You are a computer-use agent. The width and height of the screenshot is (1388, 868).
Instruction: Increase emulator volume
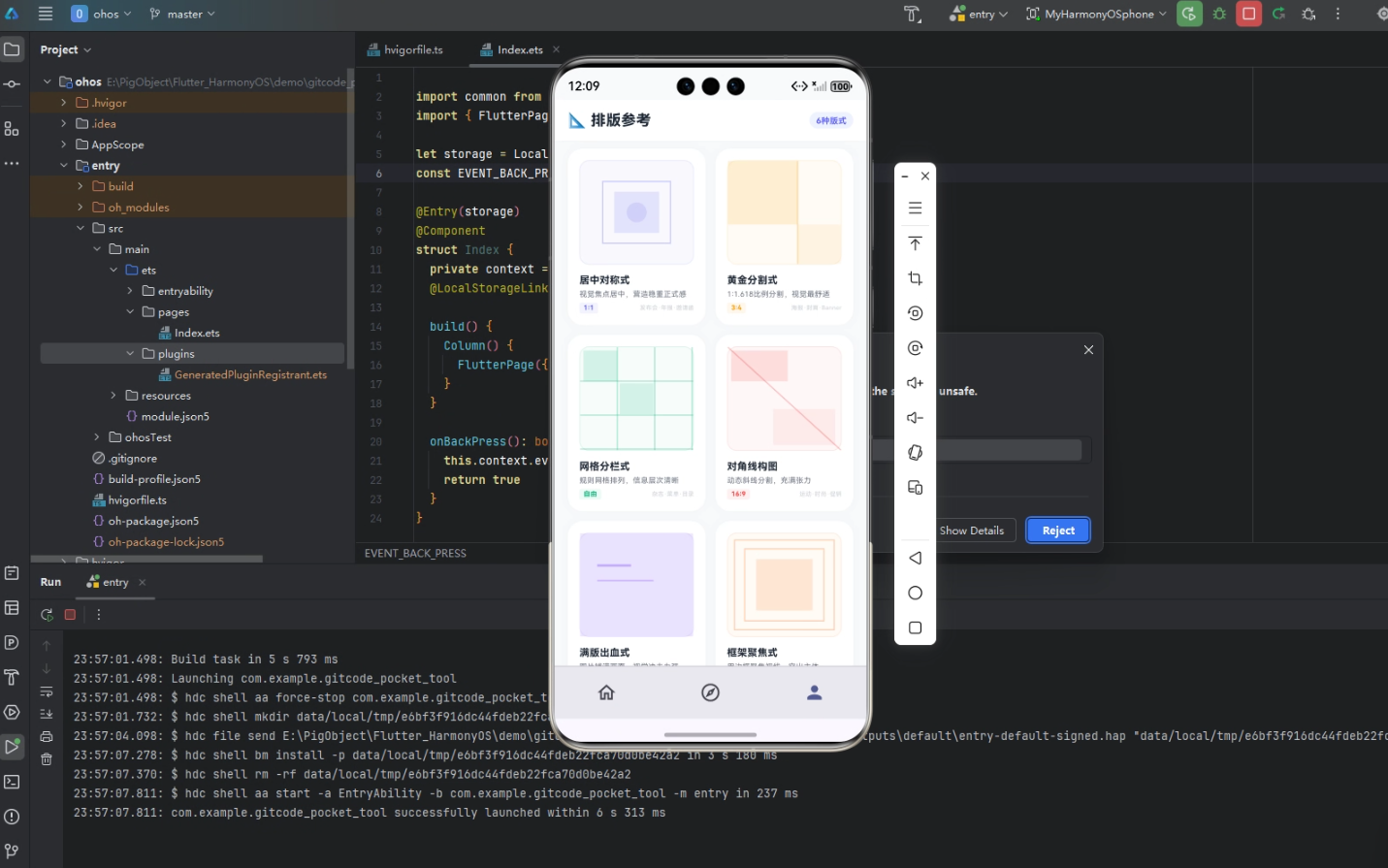click(x=915, y=383)
